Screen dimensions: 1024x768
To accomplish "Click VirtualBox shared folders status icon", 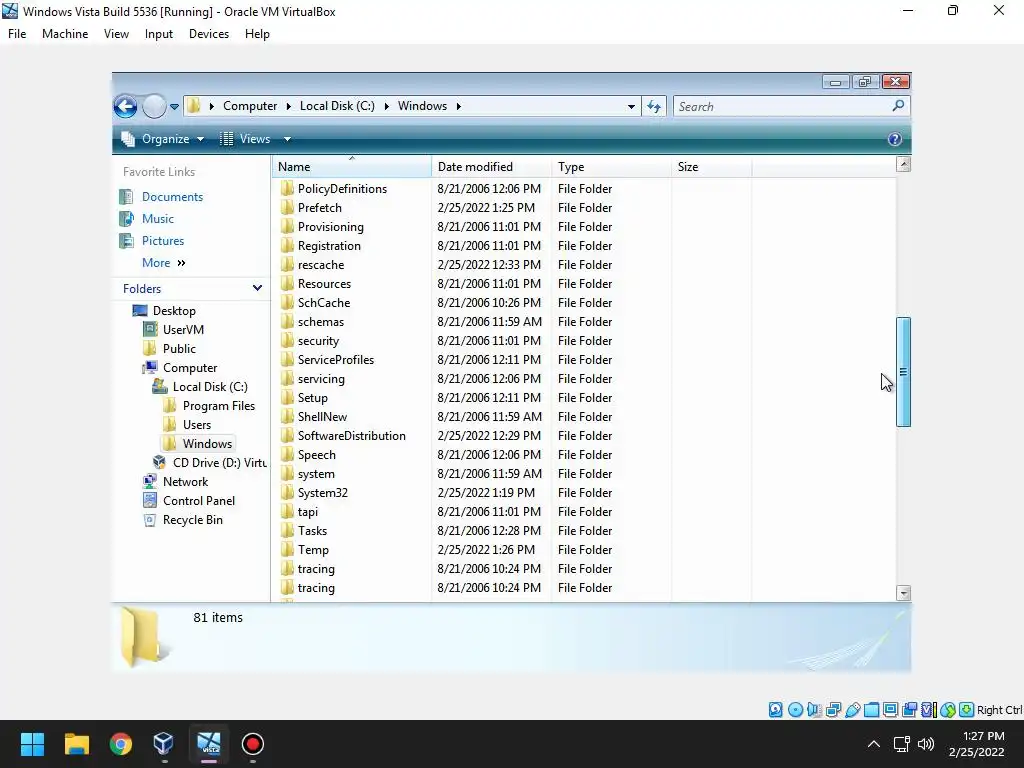I will point(871,710).
